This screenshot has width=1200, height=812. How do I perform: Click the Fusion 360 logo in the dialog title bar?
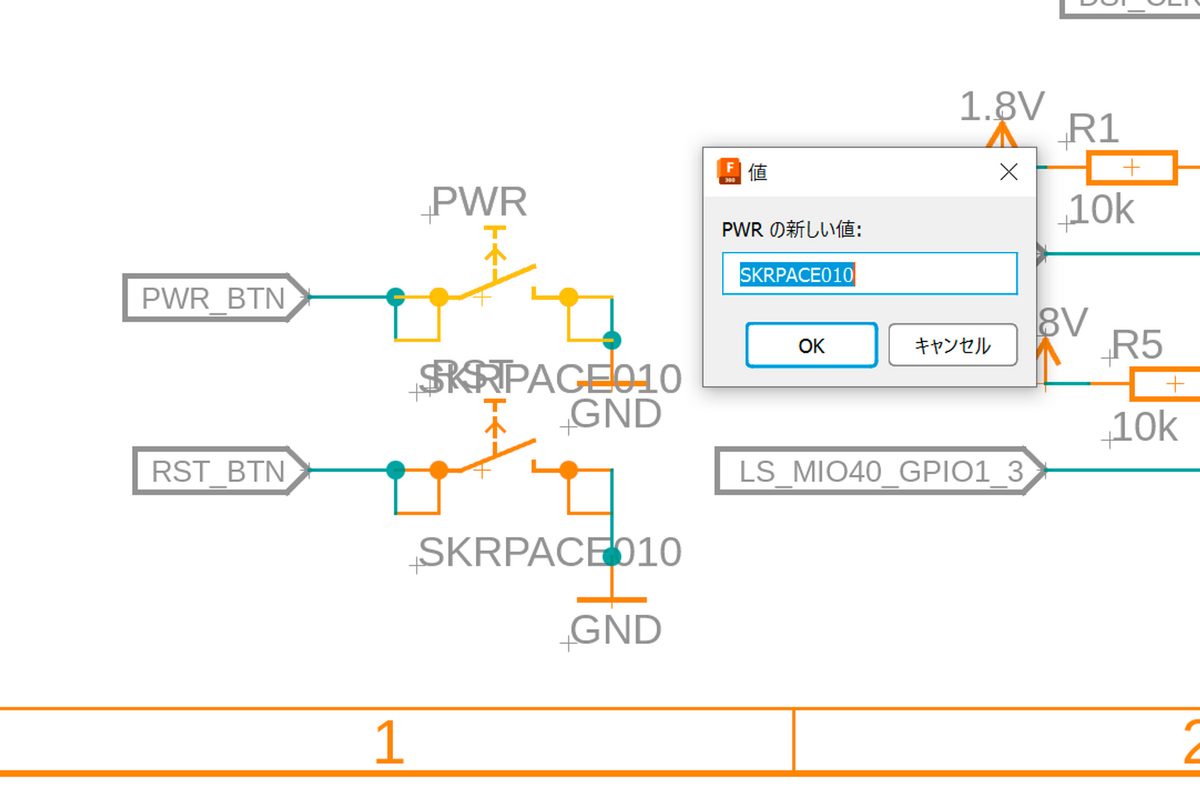coord(729,172)
